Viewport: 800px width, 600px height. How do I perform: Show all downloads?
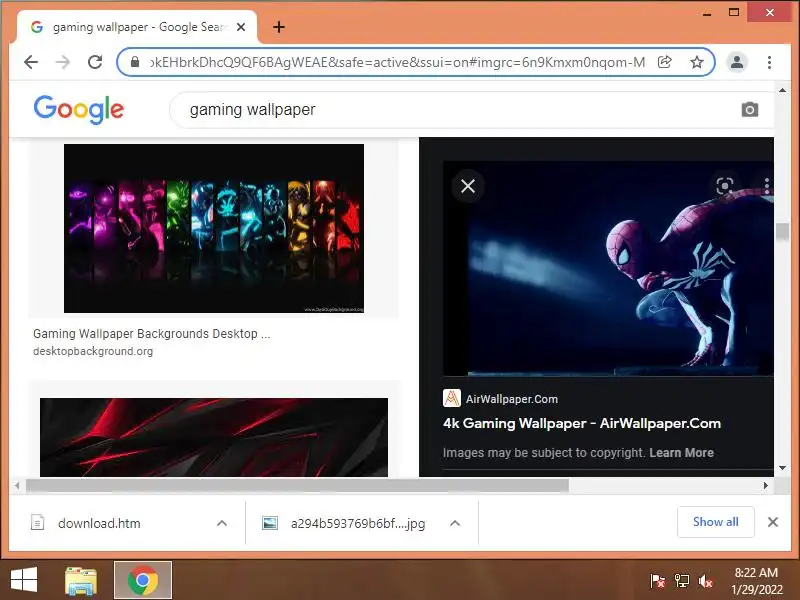[x=715, y=522]
